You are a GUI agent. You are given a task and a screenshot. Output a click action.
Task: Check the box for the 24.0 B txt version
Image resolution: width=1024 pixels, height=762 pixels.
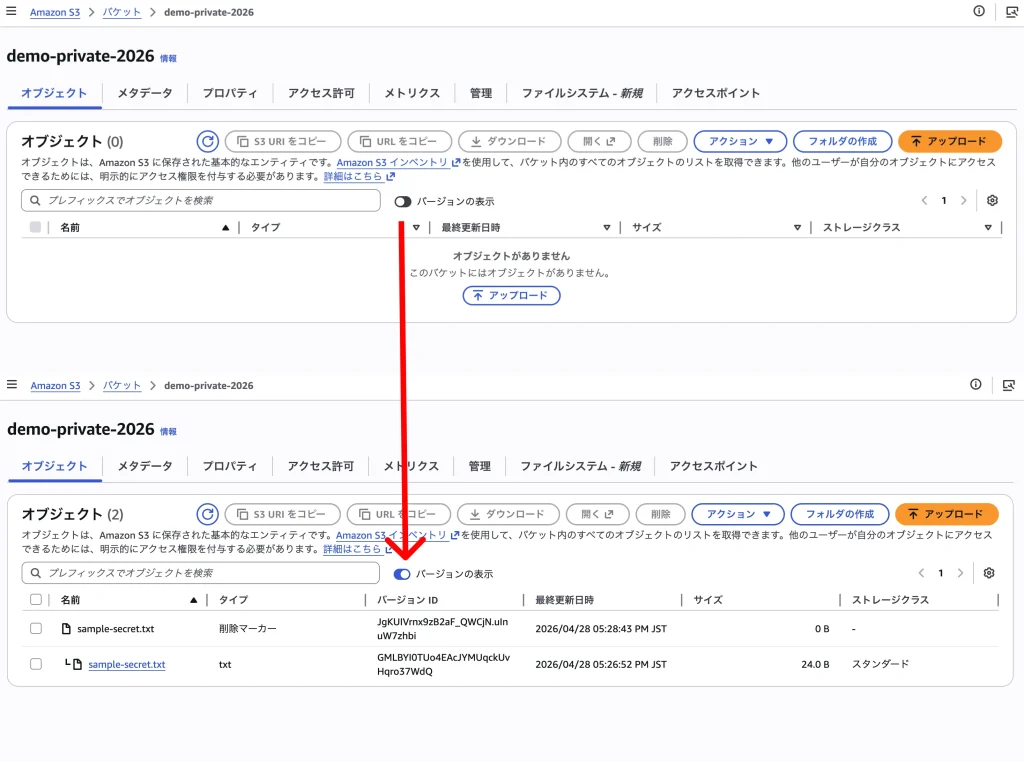[36, 664]
